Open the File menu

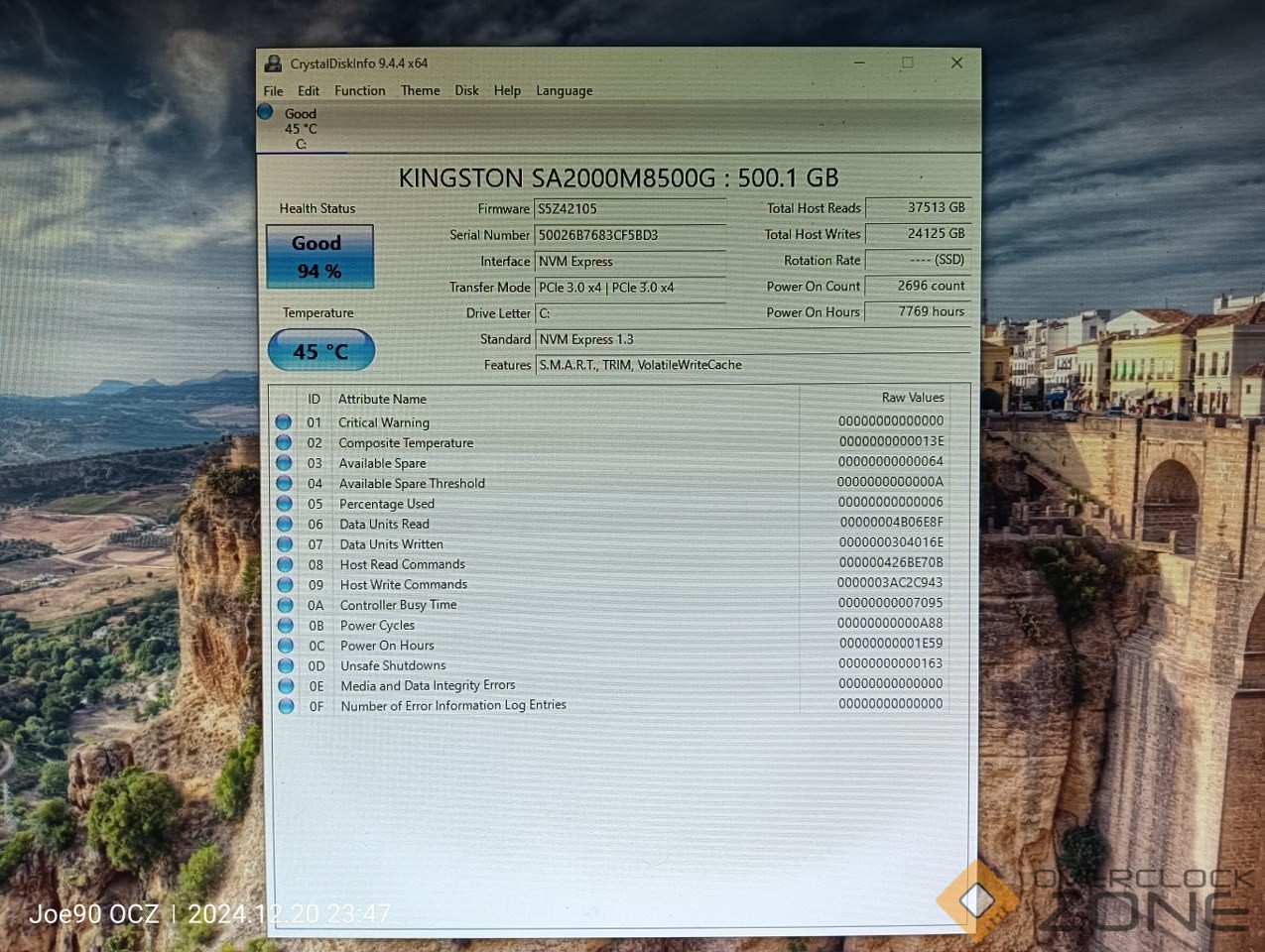273,91
